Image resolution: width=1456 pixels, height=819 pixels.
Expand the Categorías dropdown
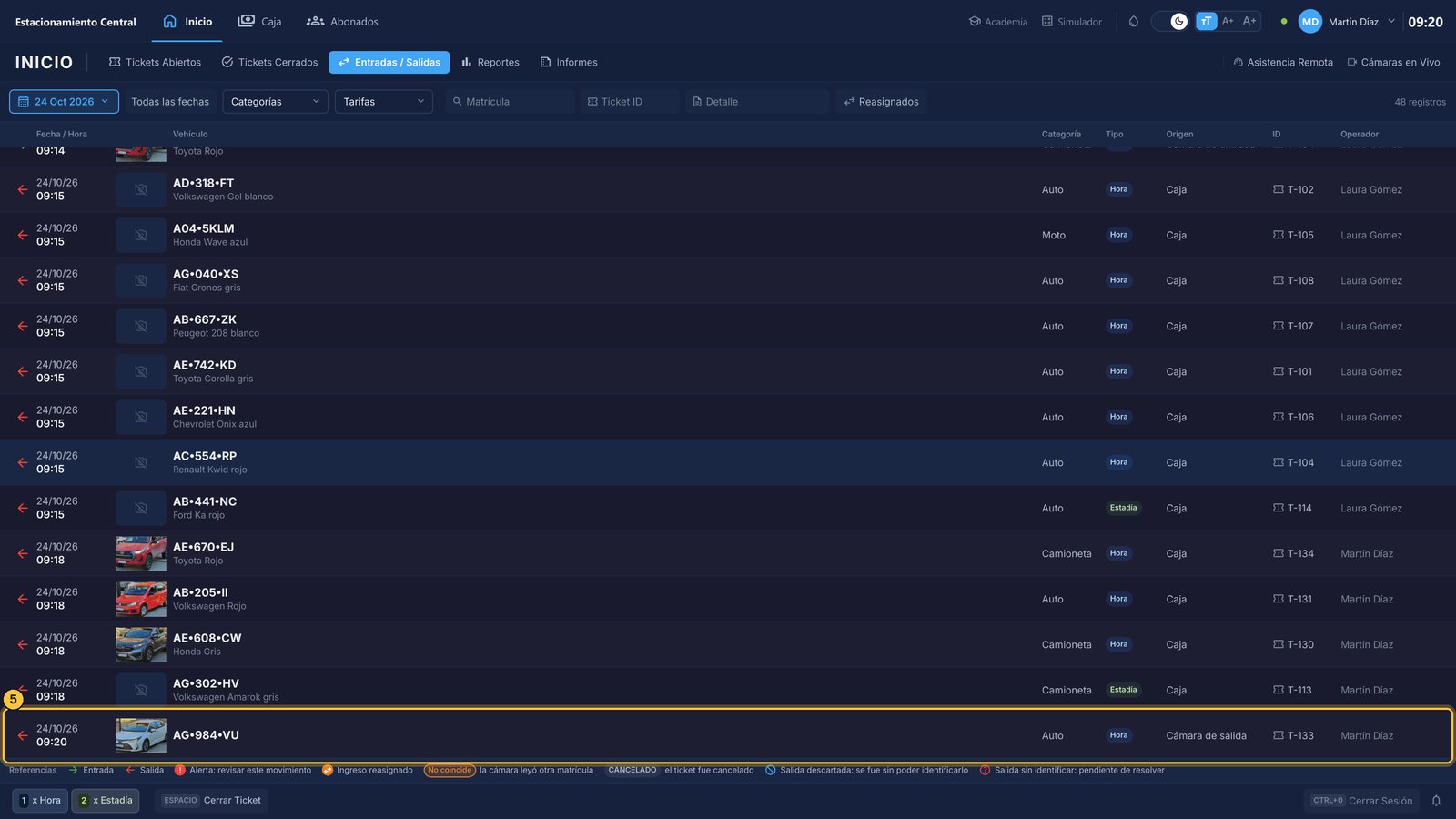pos(275,102)
